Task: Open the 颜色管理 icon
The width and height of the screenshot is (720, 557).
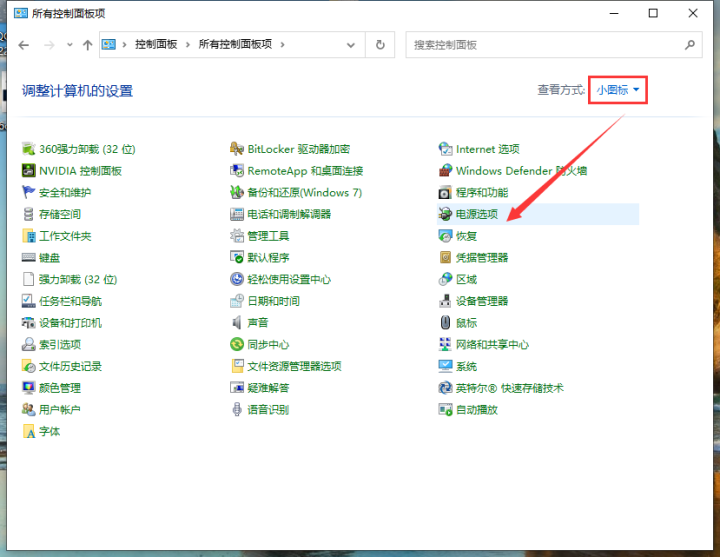Action: coord(28,388)
